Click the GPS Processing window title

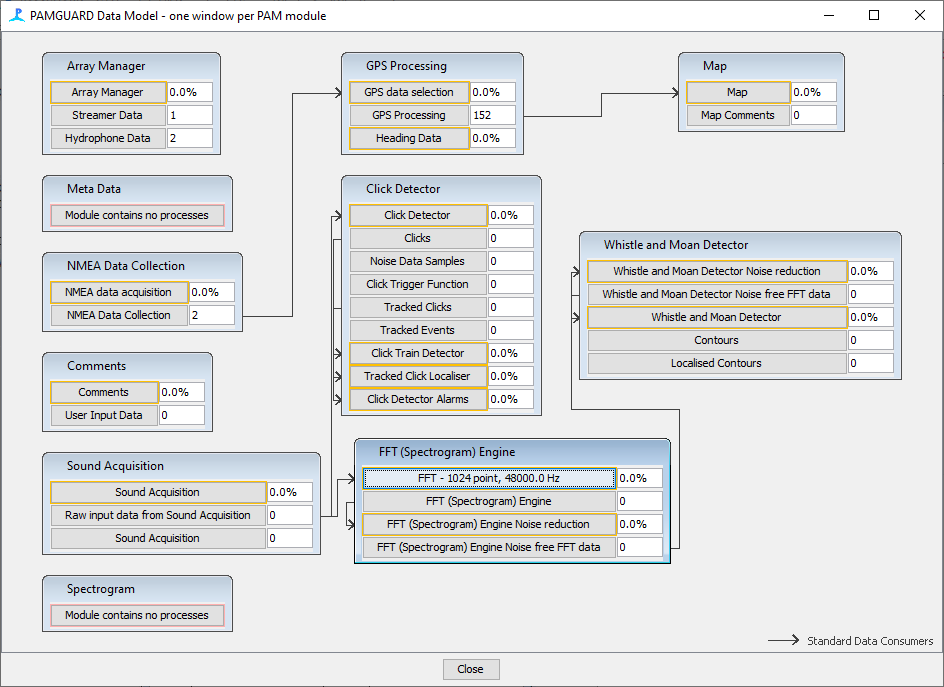click(406, 66)
